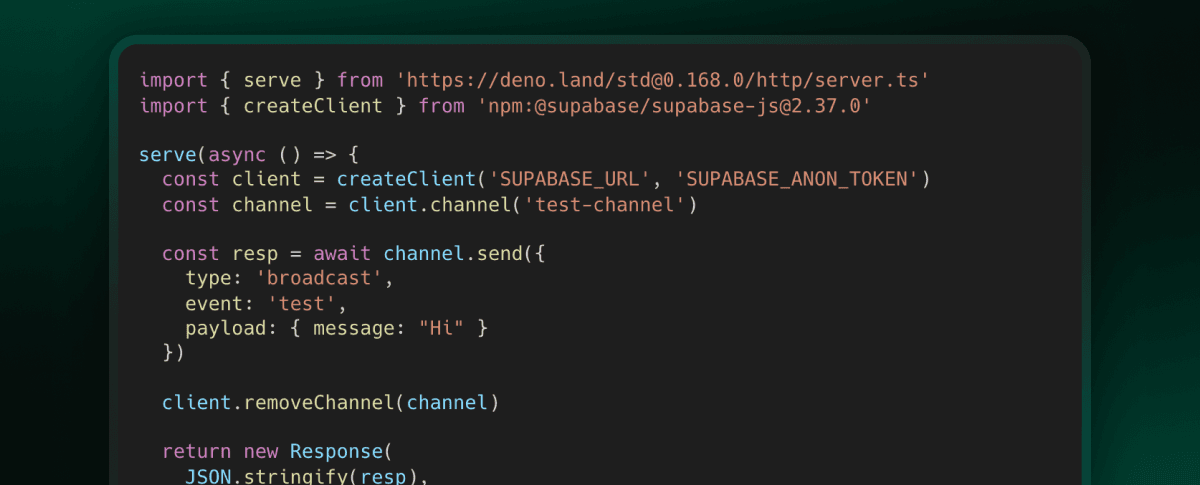Click the send method in channel.send

499,254
